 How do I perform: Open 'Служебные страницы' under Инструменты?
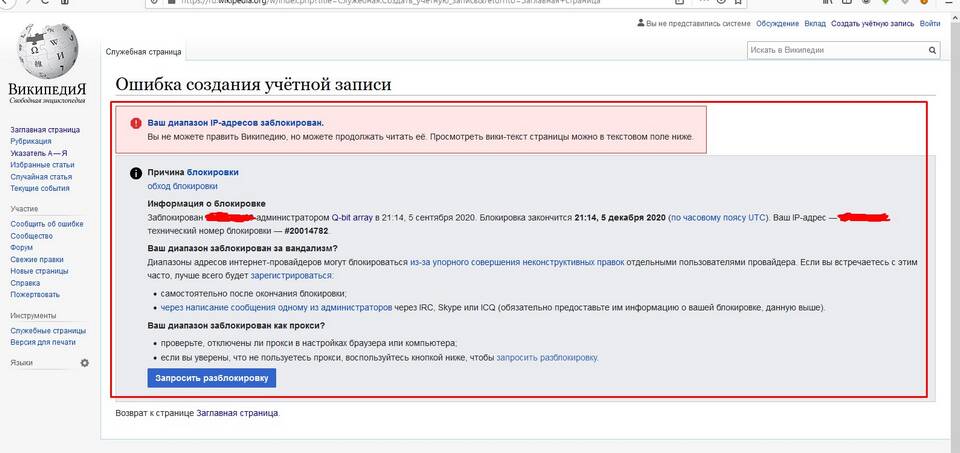(47, 331)
